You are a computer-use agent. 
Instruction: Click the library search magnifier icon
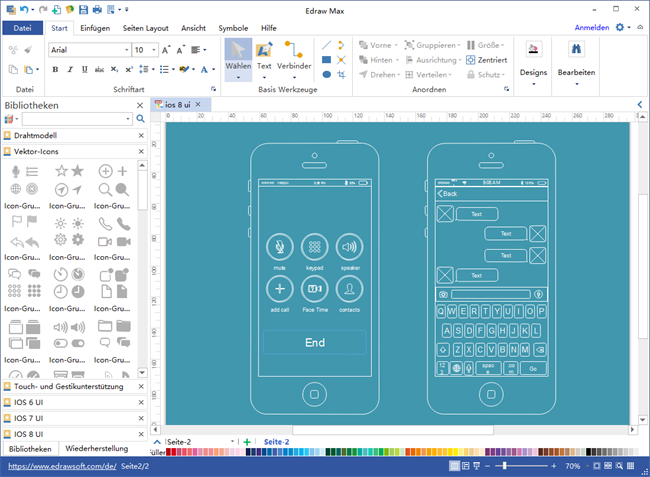click(x=140, y=119)
